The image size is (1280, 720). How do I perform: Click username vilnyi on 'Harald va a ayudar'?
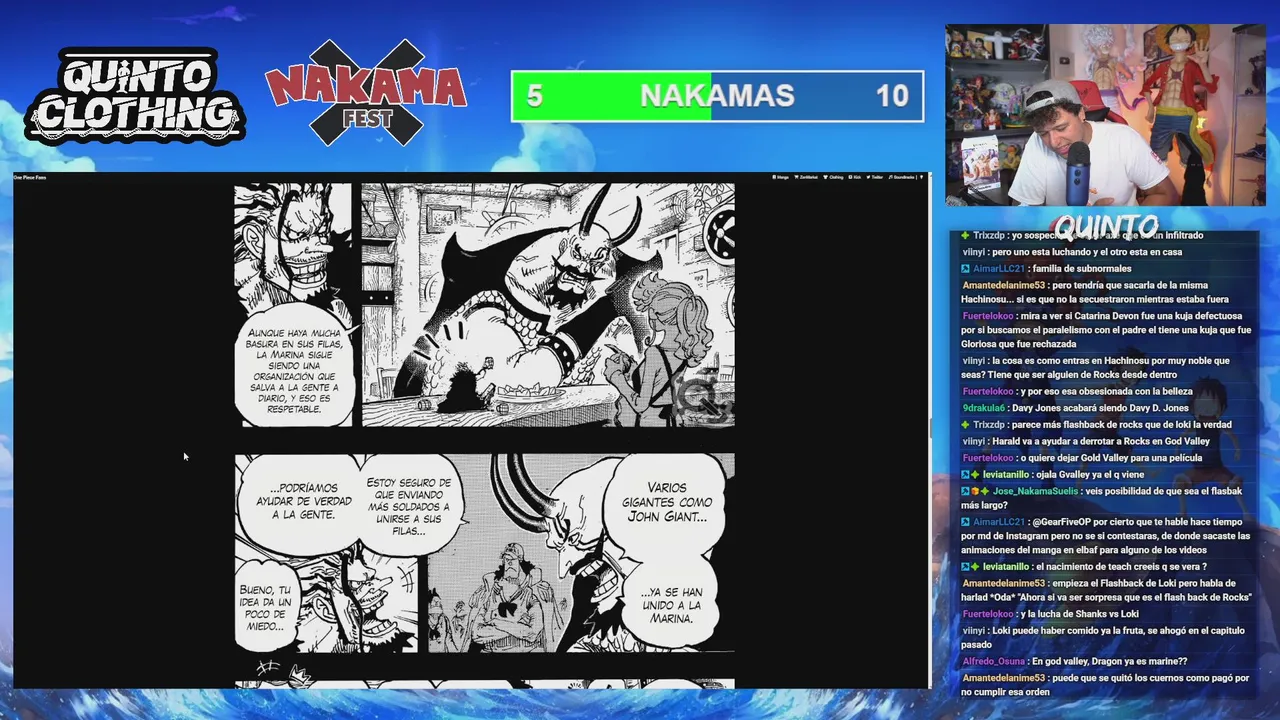[973, 441]
